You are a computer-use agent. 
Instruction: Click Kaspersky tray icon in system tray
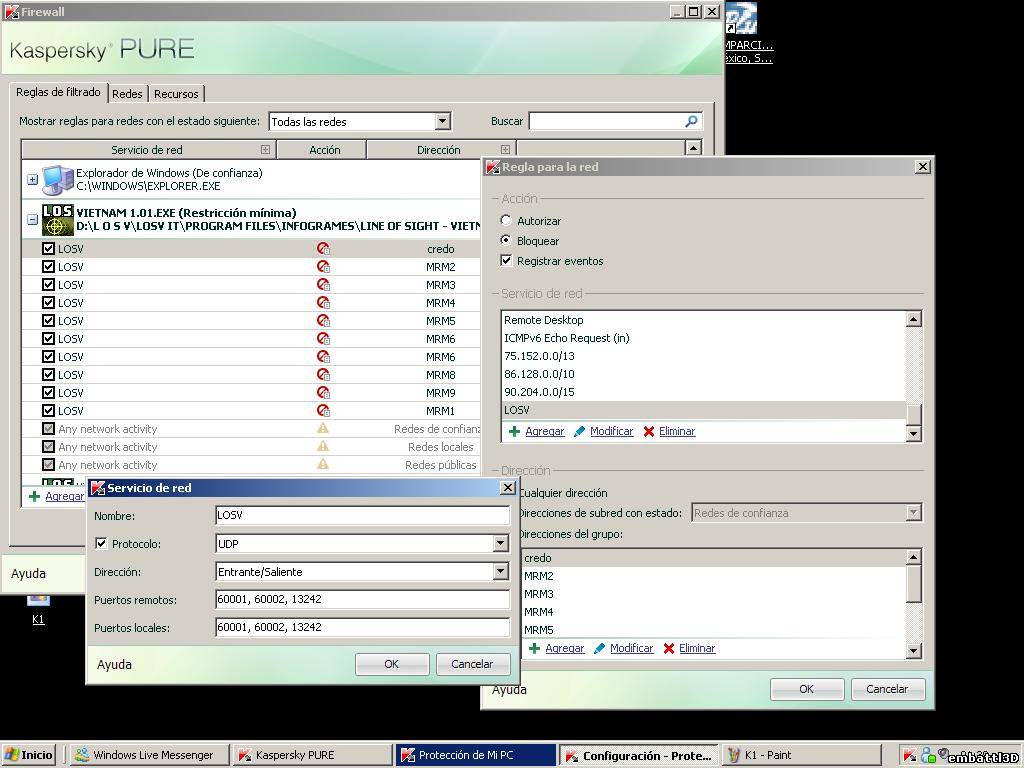[910, 755]
